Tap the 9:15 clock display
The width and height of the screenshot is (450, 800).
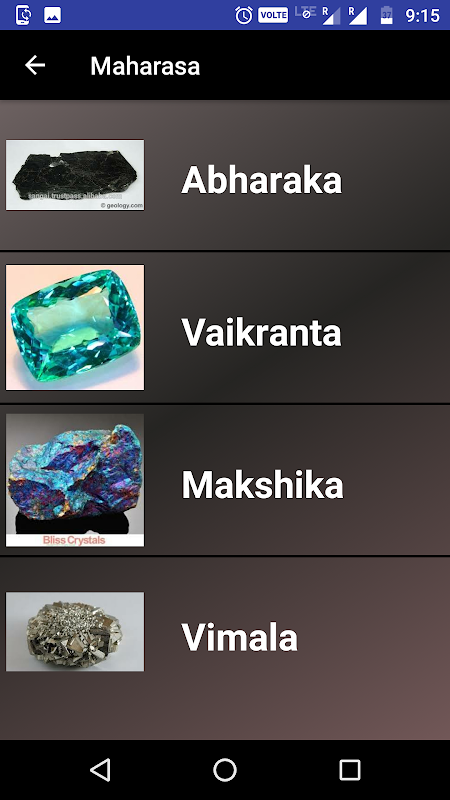422,15
